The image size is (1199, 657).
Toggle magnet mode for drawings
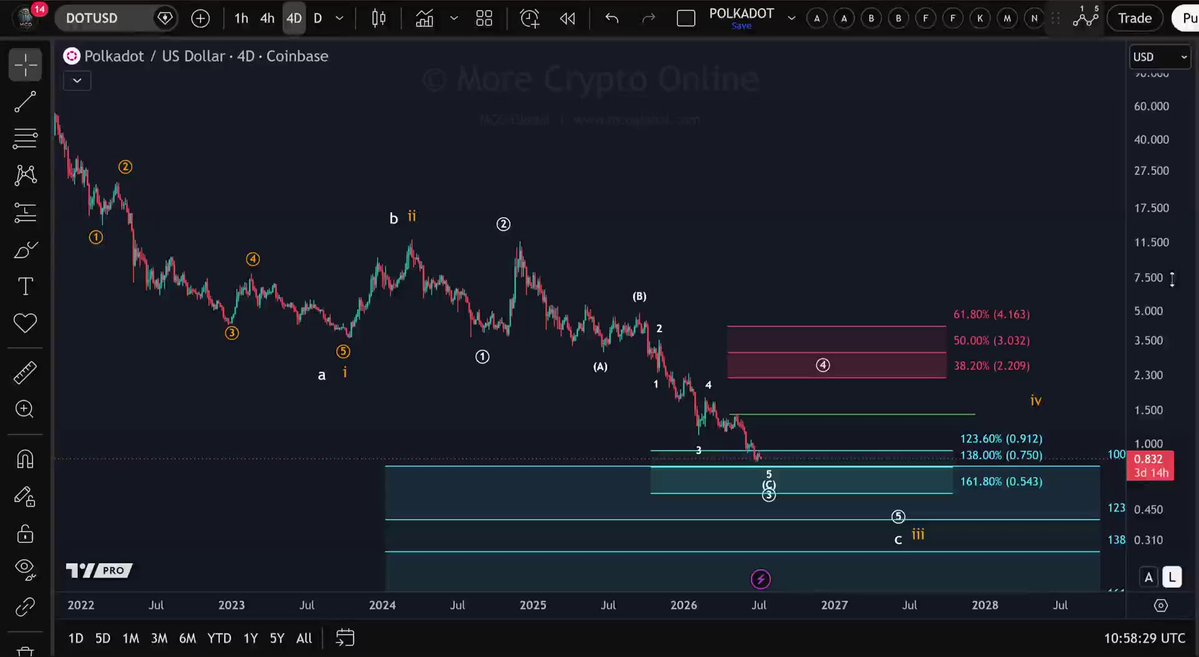(x=25, y=458)
